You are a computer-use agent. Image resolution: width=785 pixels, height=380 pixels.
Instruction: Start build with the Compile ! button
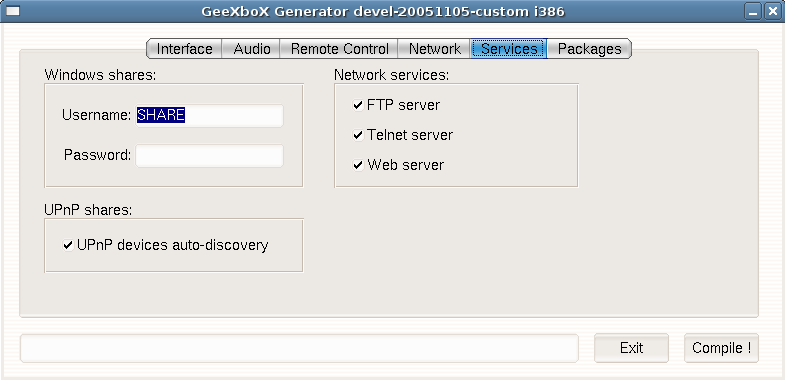click(x=721, y=348)
